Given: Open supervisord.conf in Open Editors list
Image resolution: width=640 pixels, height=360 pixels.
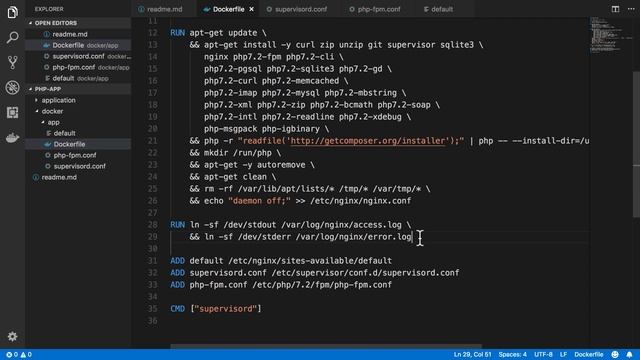Looking at the screenshot, I should (78, 56).
